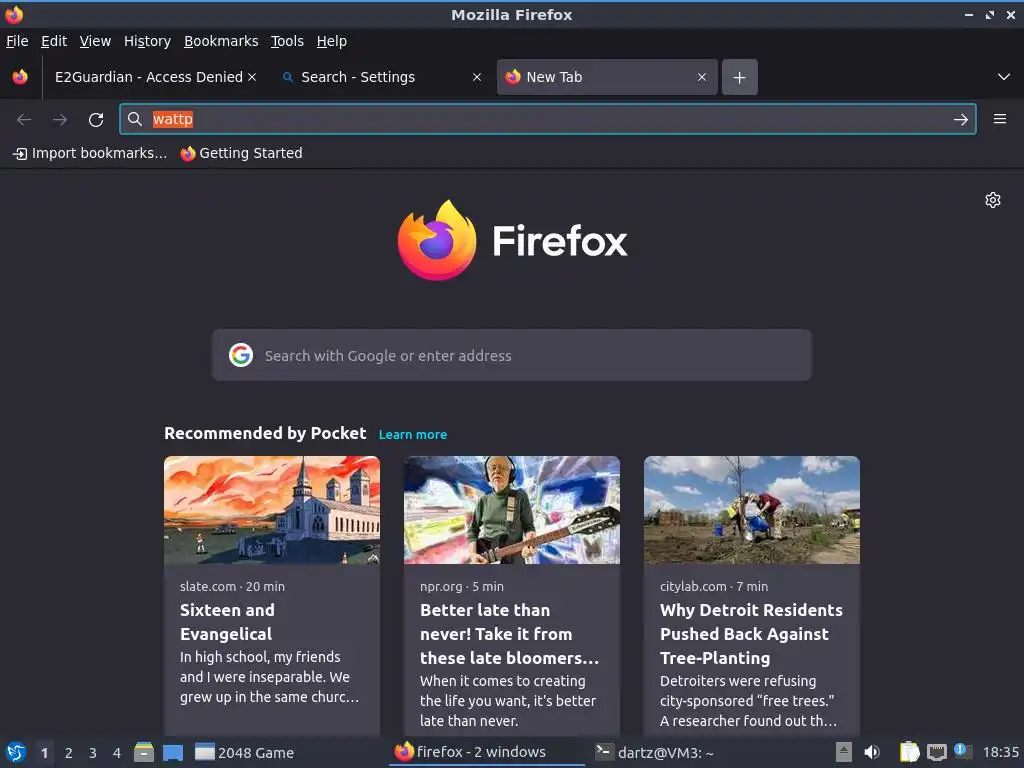
Task: Click citylab.com · 7 min source text
Action: pyautogui.click(x=714, y=586)
